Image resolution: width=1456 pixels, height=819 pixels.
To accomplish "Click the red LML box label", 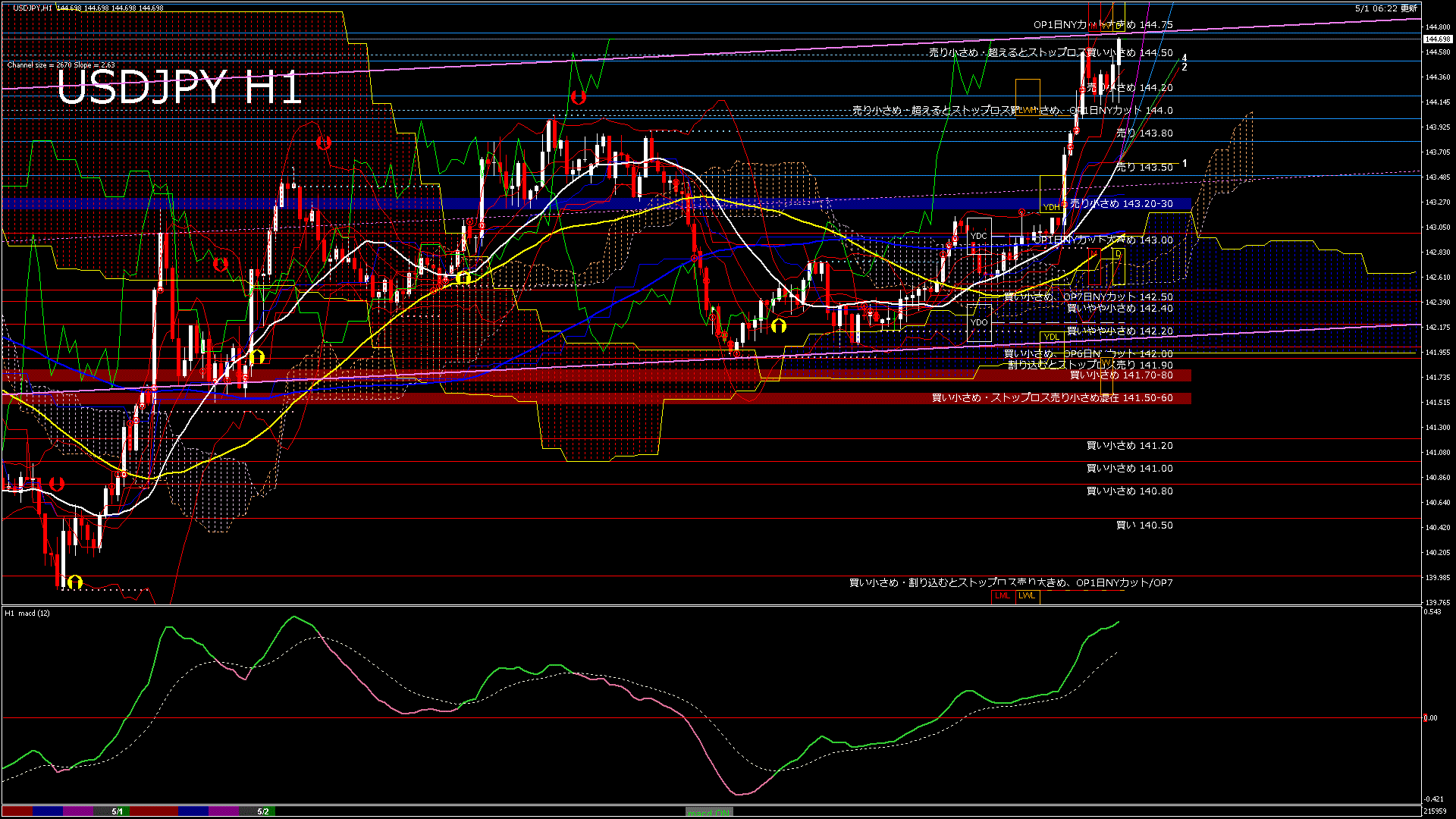I will pyautogui.click(x=1003, y=595).
